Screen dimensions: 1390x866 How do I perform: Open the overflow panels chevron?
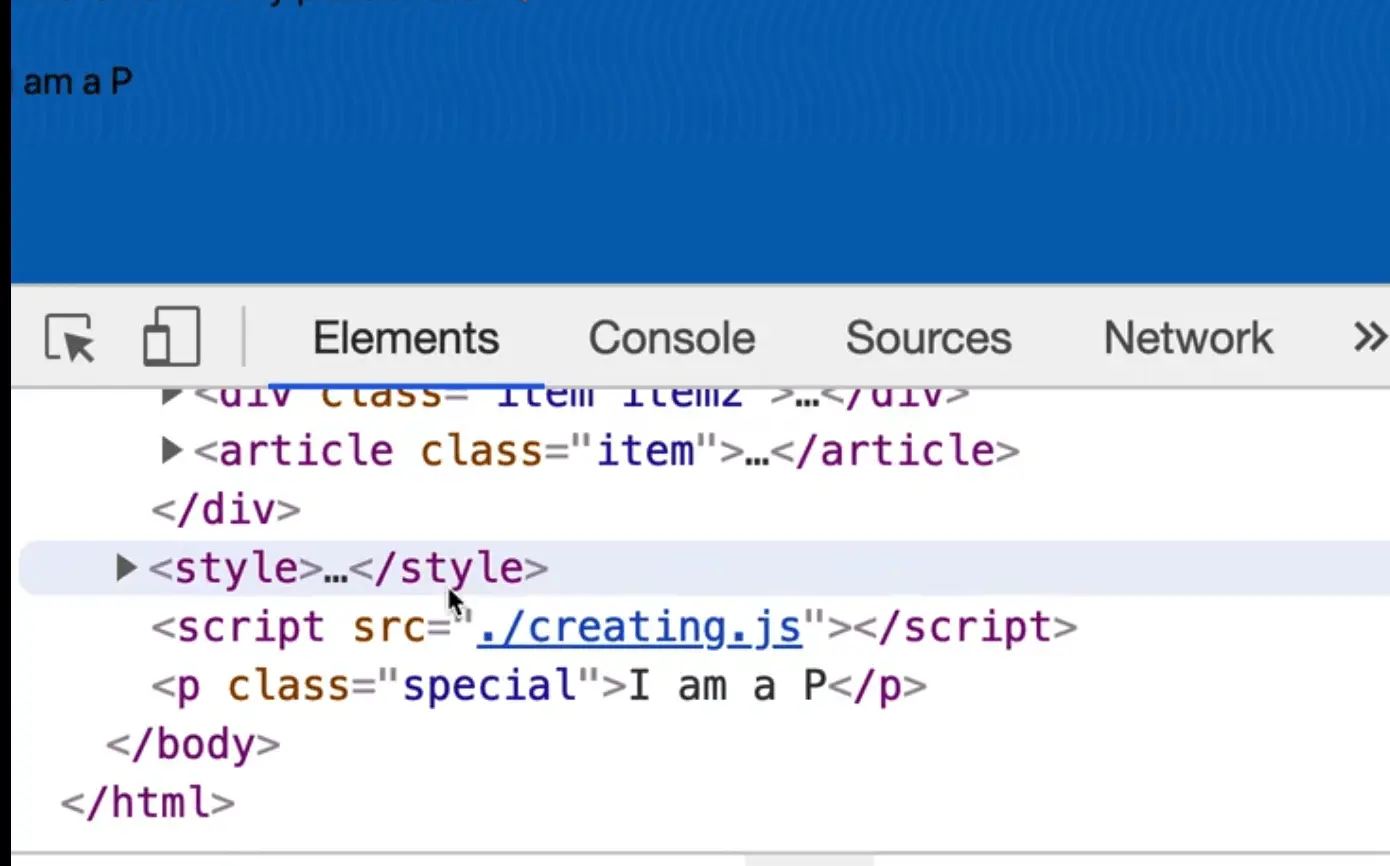(x=1367, y=338)
